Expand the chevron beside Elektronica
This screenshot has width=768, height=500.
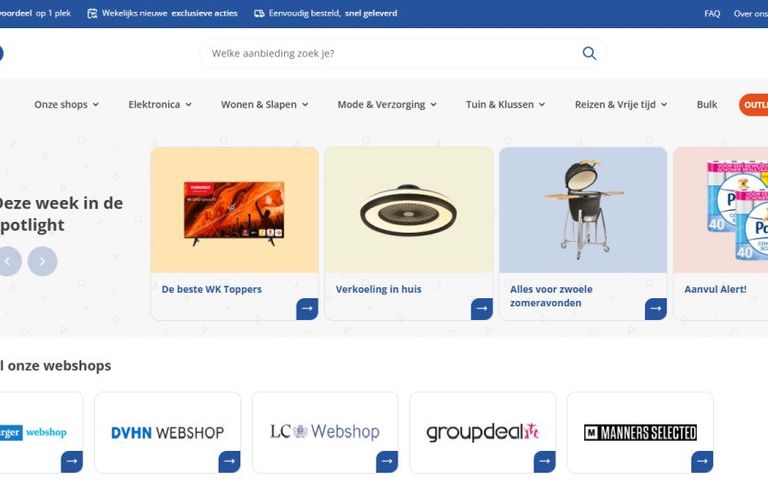point(189,105)
